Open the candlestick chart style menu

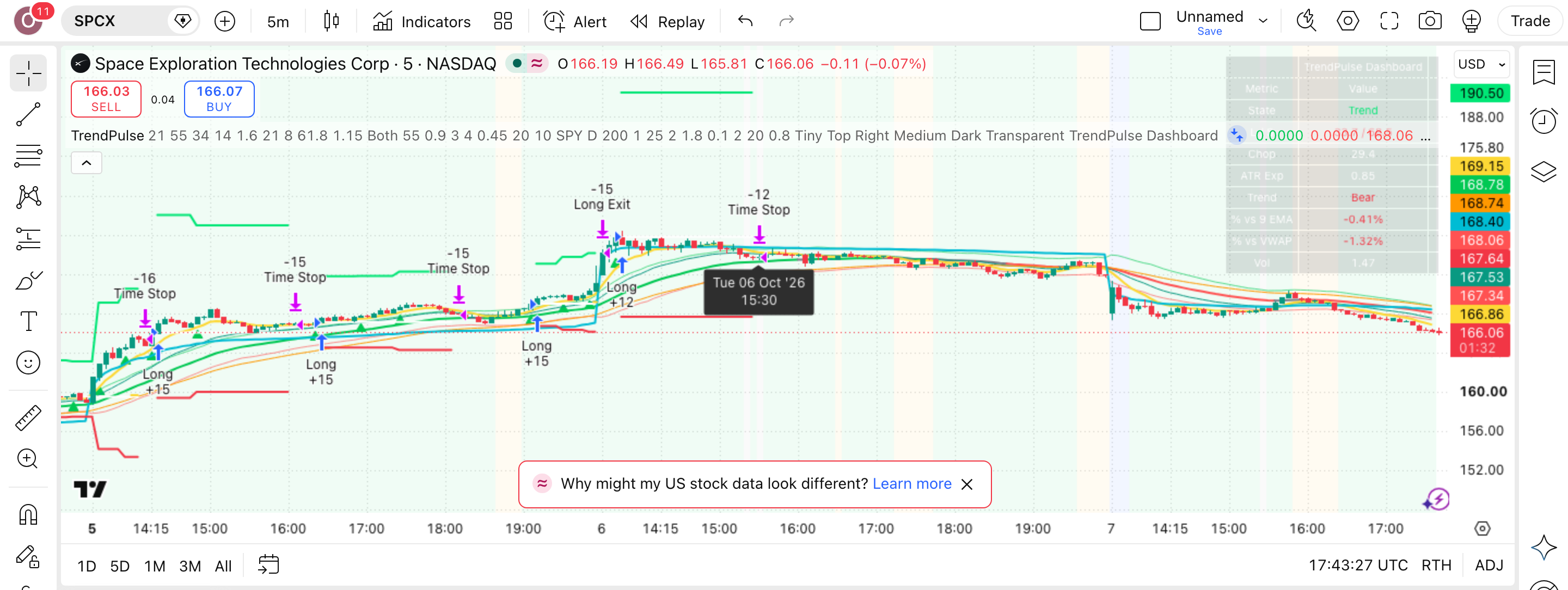[331, 21]
